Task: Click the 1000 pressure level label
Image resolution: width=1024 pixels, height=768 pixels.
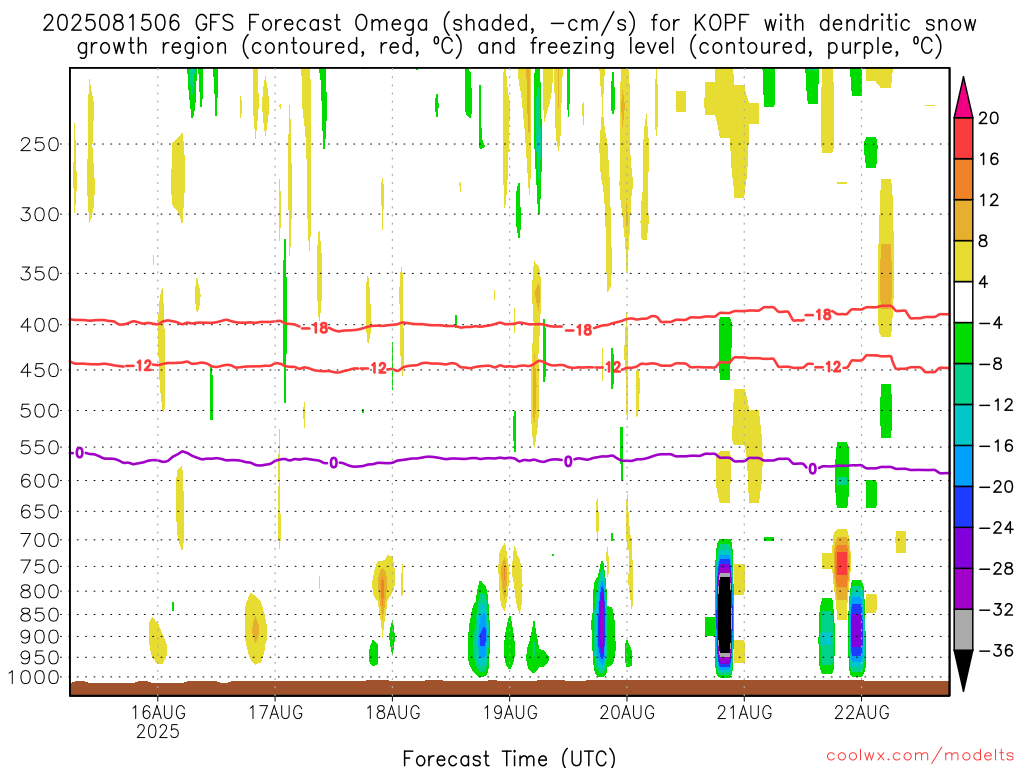Action: pos(34,677)
